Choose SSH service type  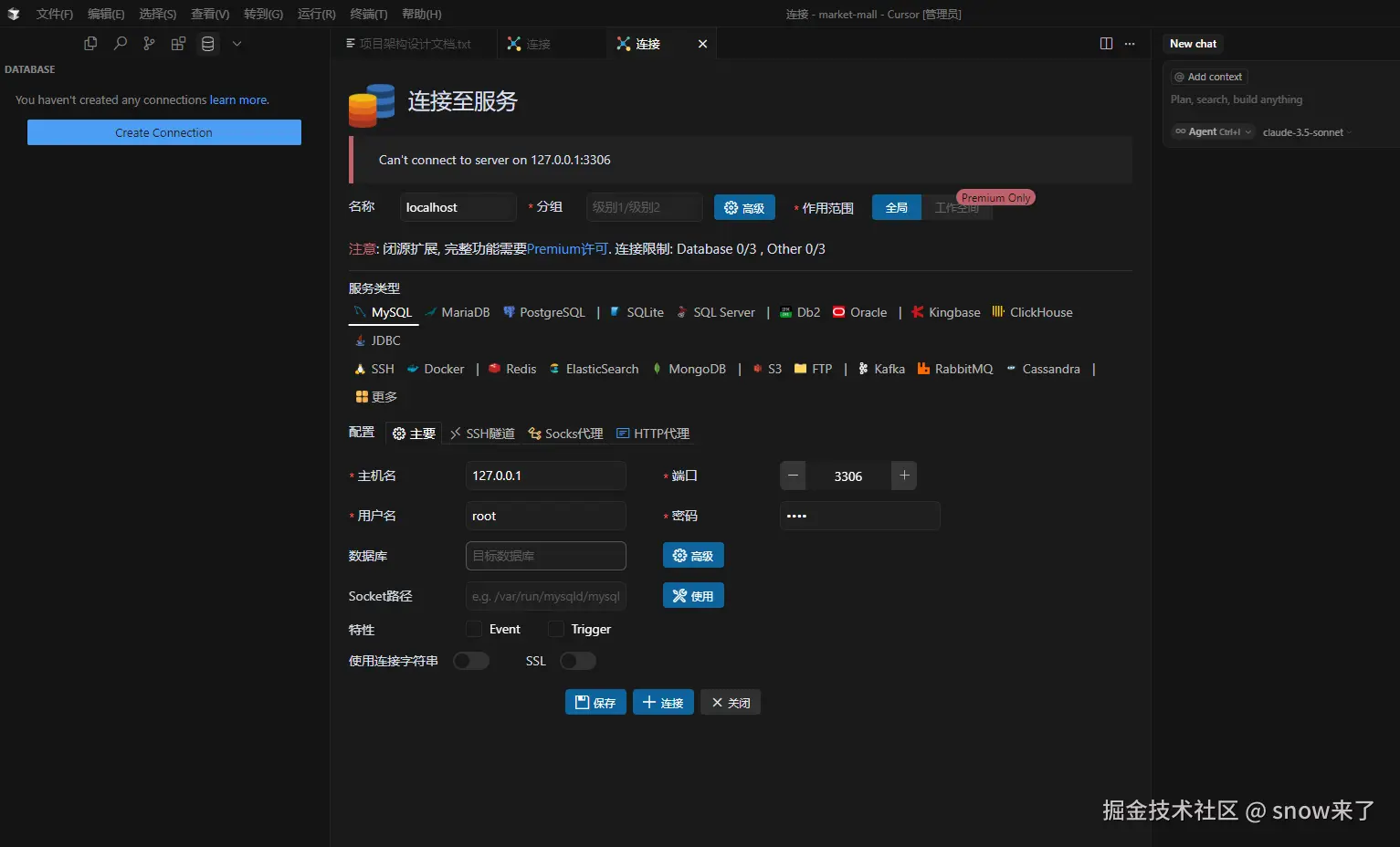(x=374, y=369)
